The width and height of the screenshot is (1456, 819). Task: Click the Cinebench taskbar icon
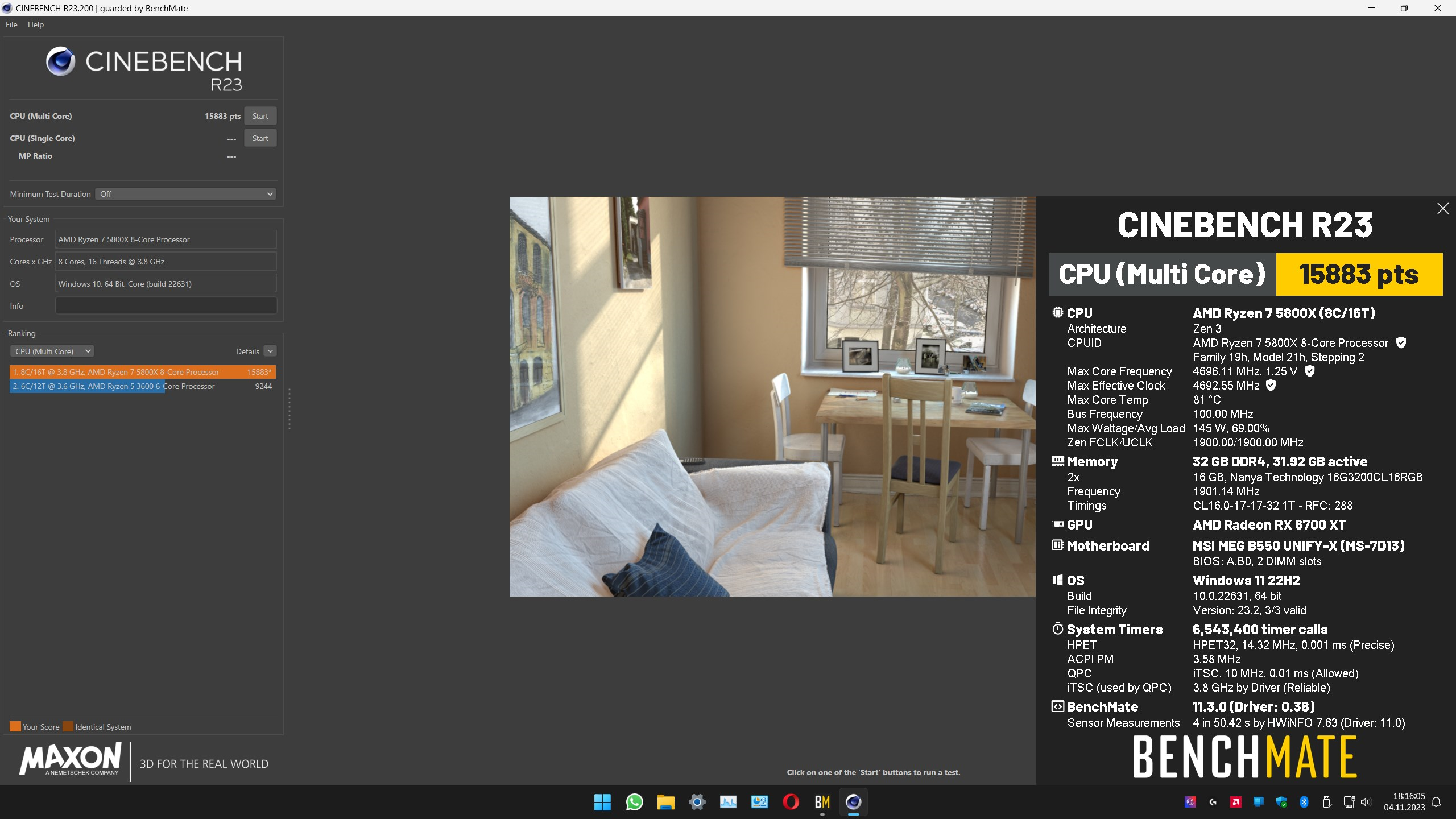[x=853, y=802]
